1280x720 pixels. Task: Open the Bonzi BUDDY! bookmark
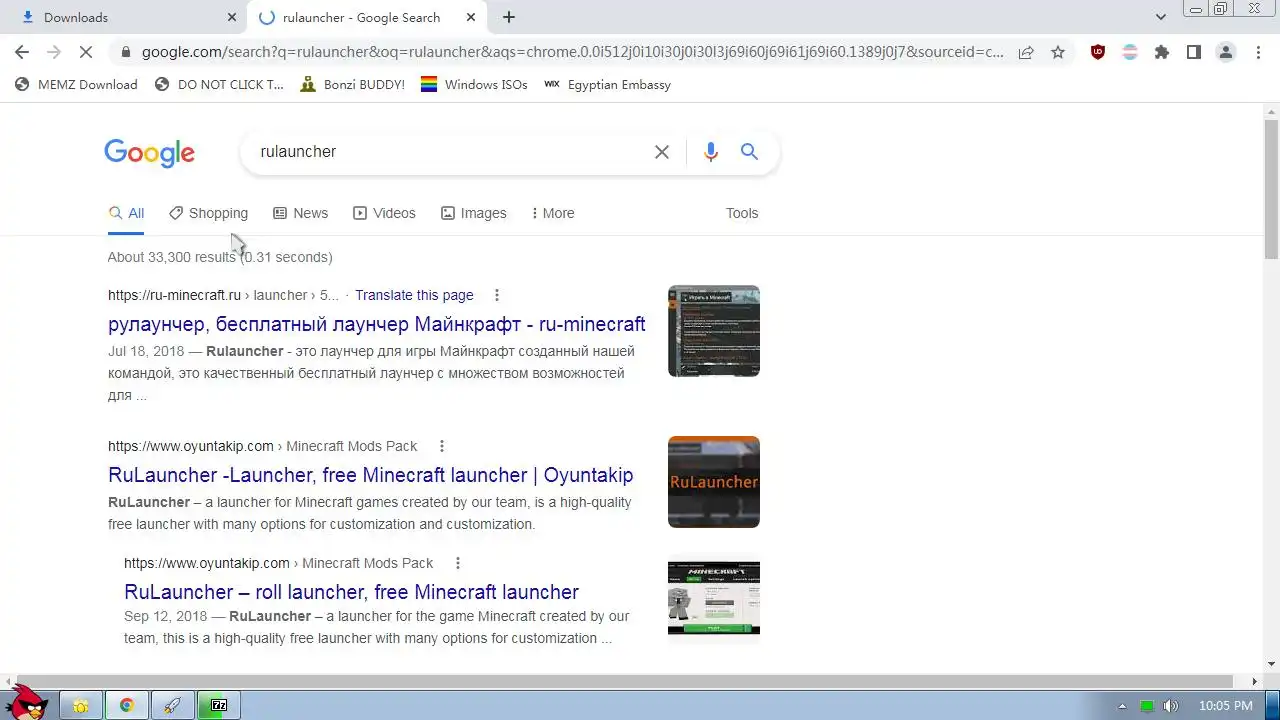click(352, 85)
